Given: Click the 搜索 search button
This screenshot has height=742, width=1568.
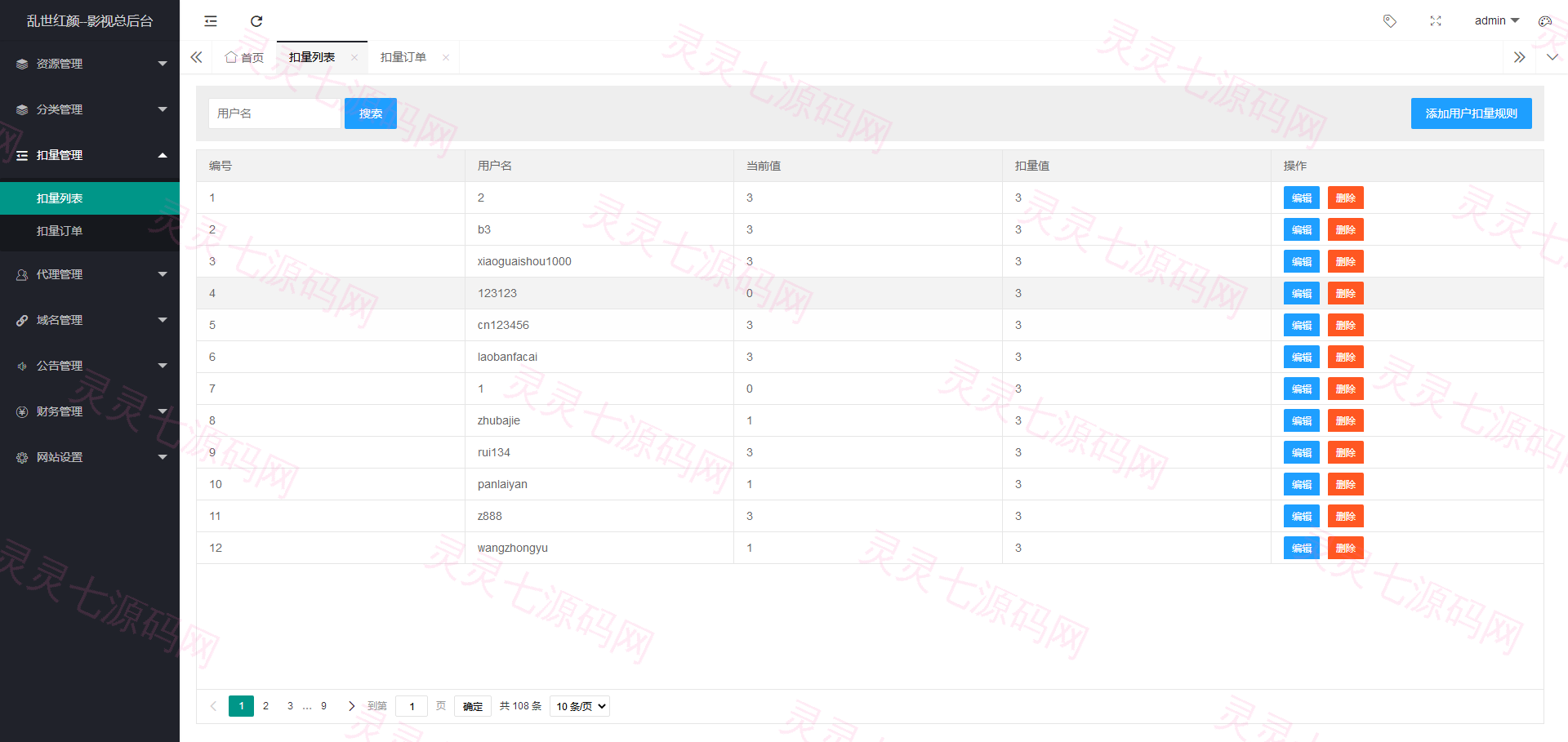Looking at the screenshot, I should [x=371, y=113].
